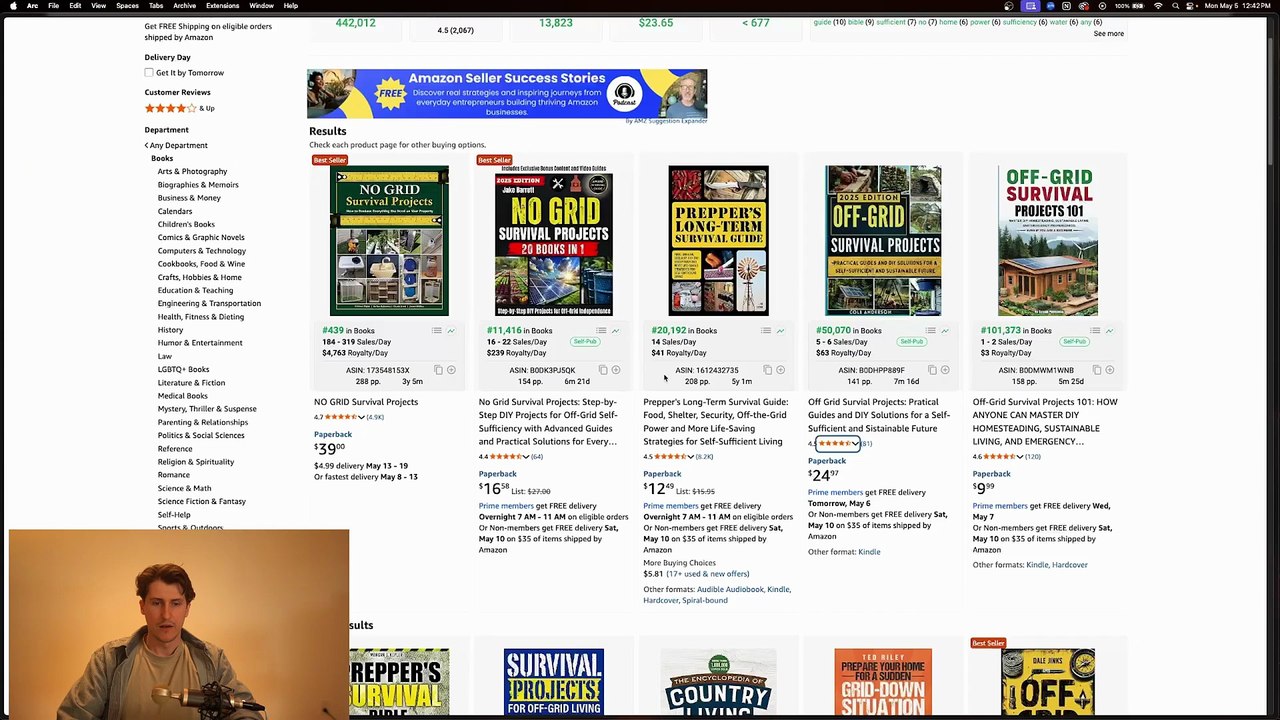Show the trend chart for the #101,373 book

point(1110,331)
